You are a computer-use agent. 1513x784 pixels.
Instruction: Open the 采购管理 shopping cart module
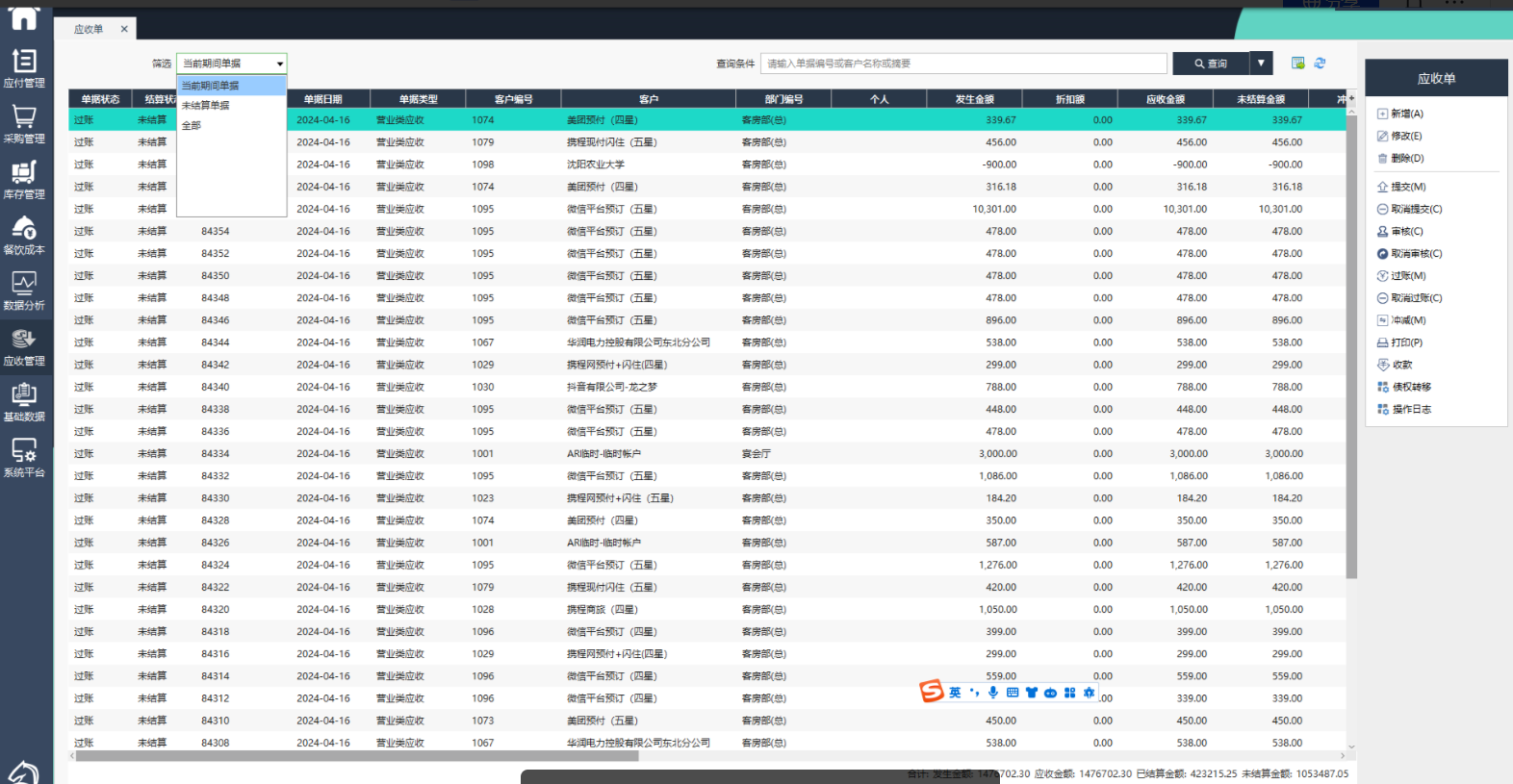[24, 124]
